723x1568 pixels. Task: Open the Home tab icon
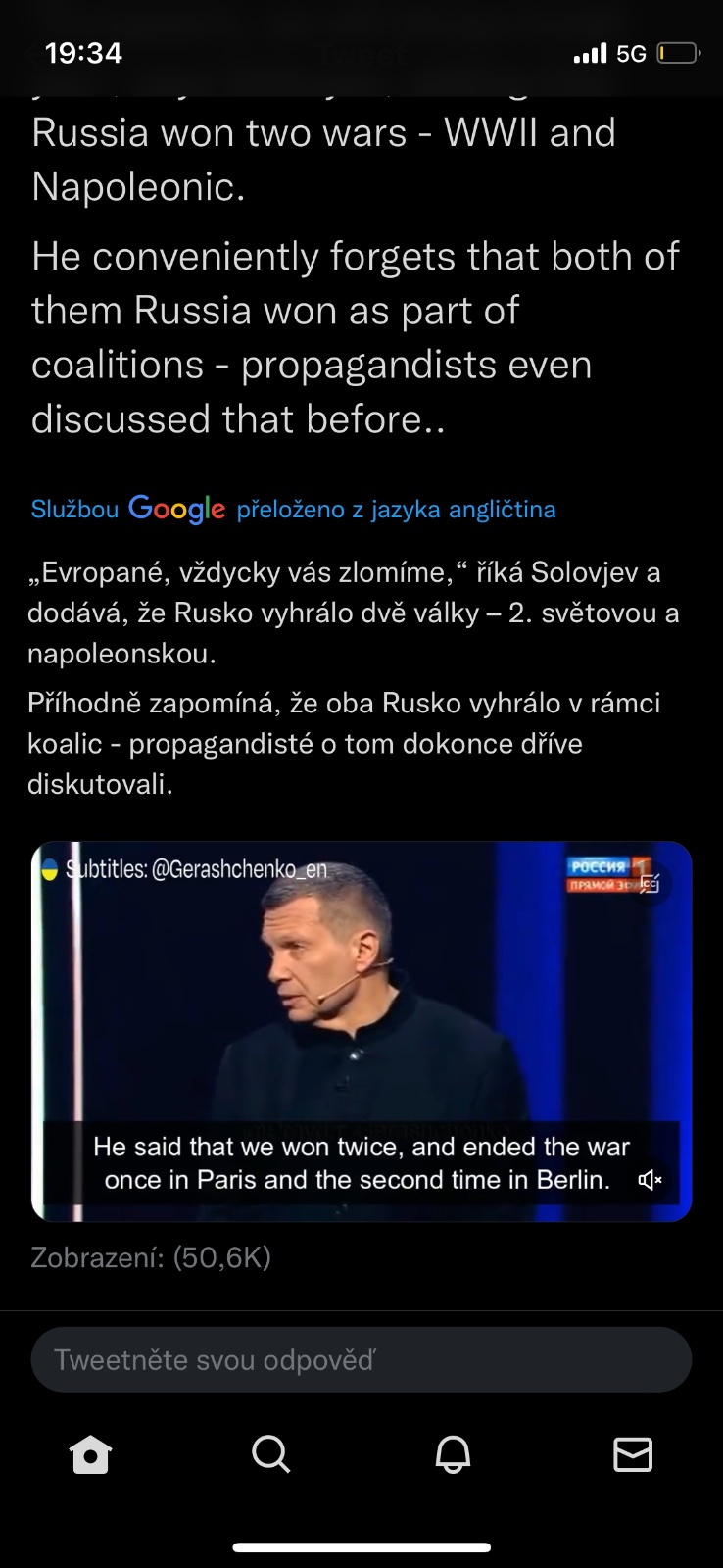(91, 1455)
